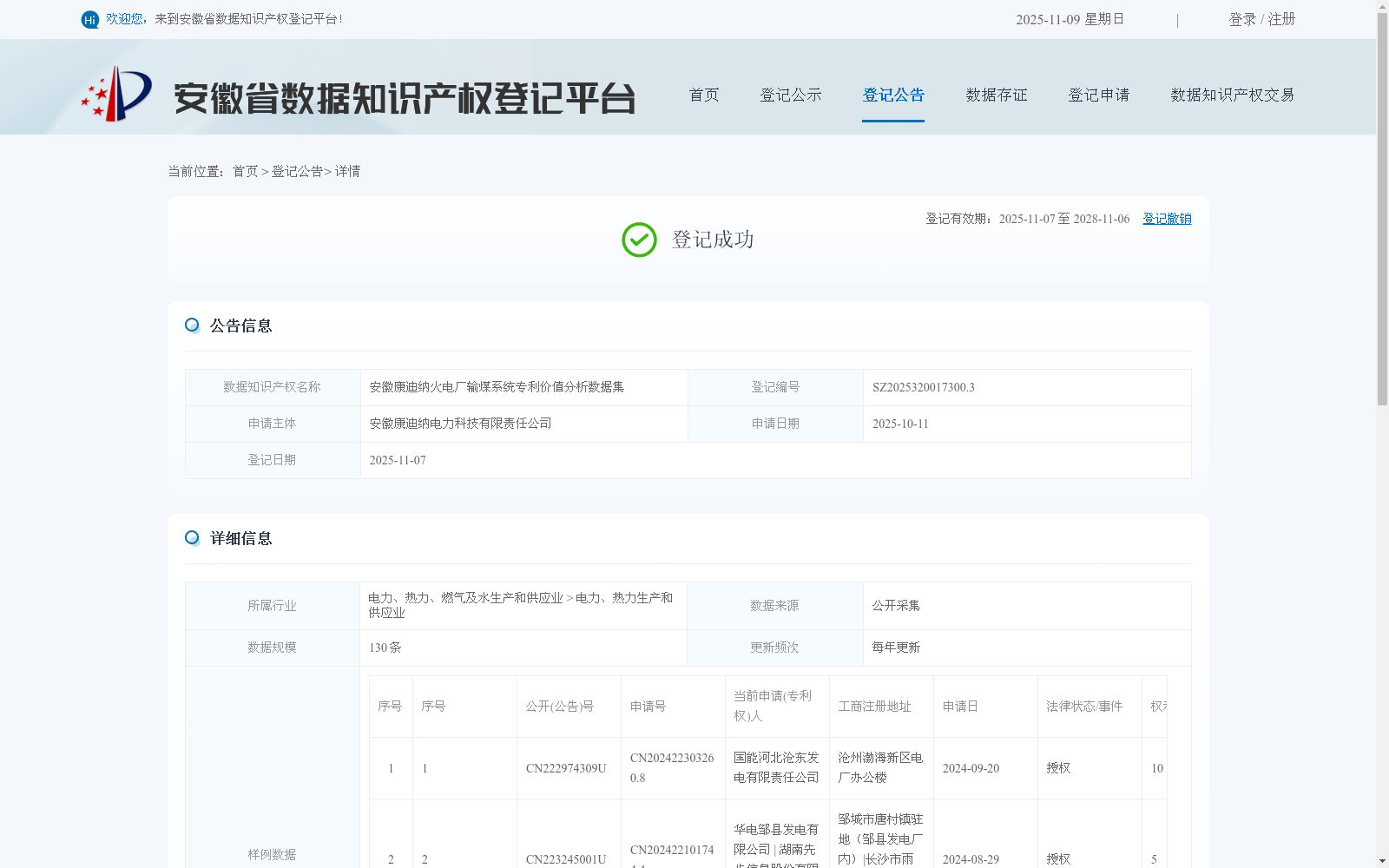Click industry value 电力、热力生产和供应业
Image resolution: width=1389 pixels, height=868 pixels.
(x=521, y=605)
